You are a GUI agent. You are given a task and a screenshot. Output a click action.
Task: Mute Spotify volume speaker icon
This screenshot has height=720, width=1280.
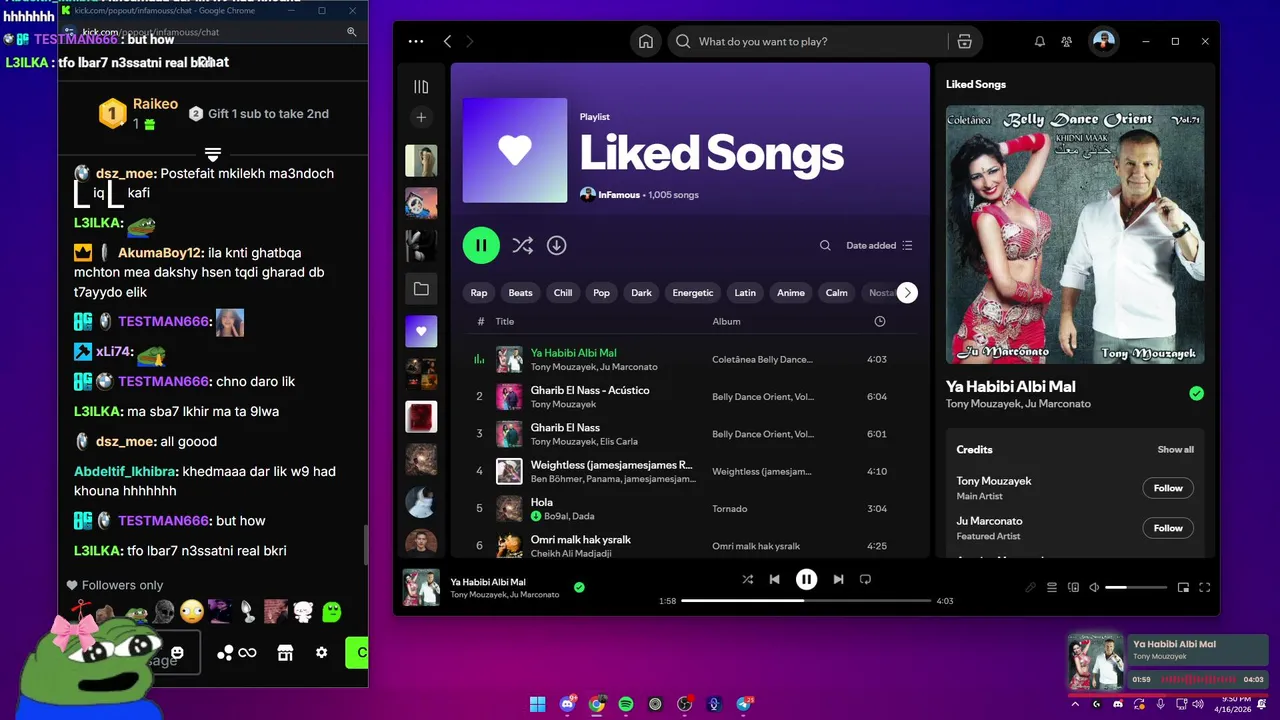click(x=1094, y=588)
